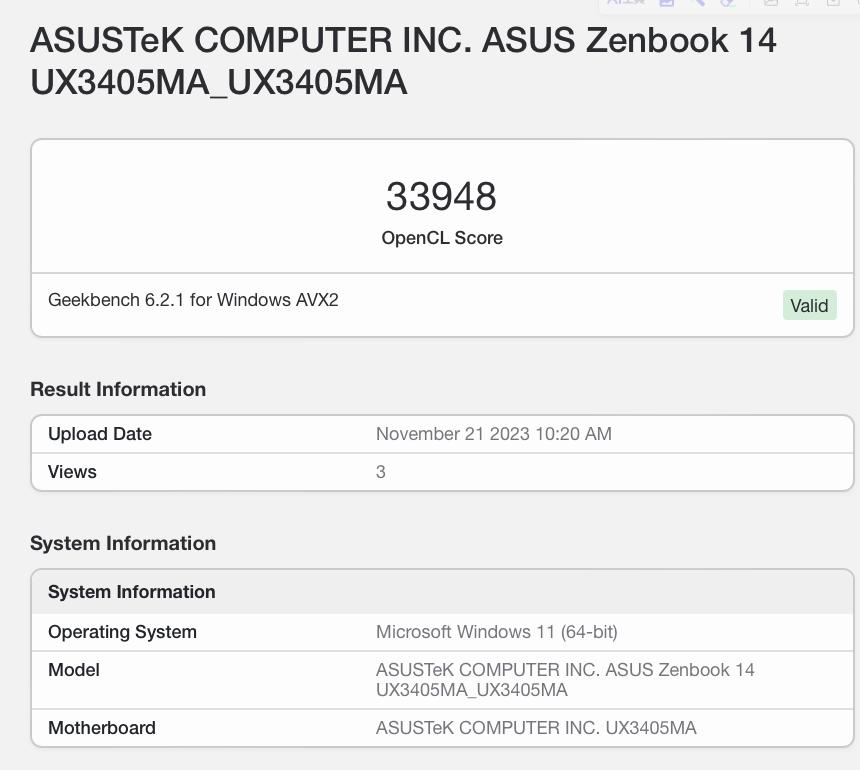Select the Upload Date row label

[x=100, y=434]
